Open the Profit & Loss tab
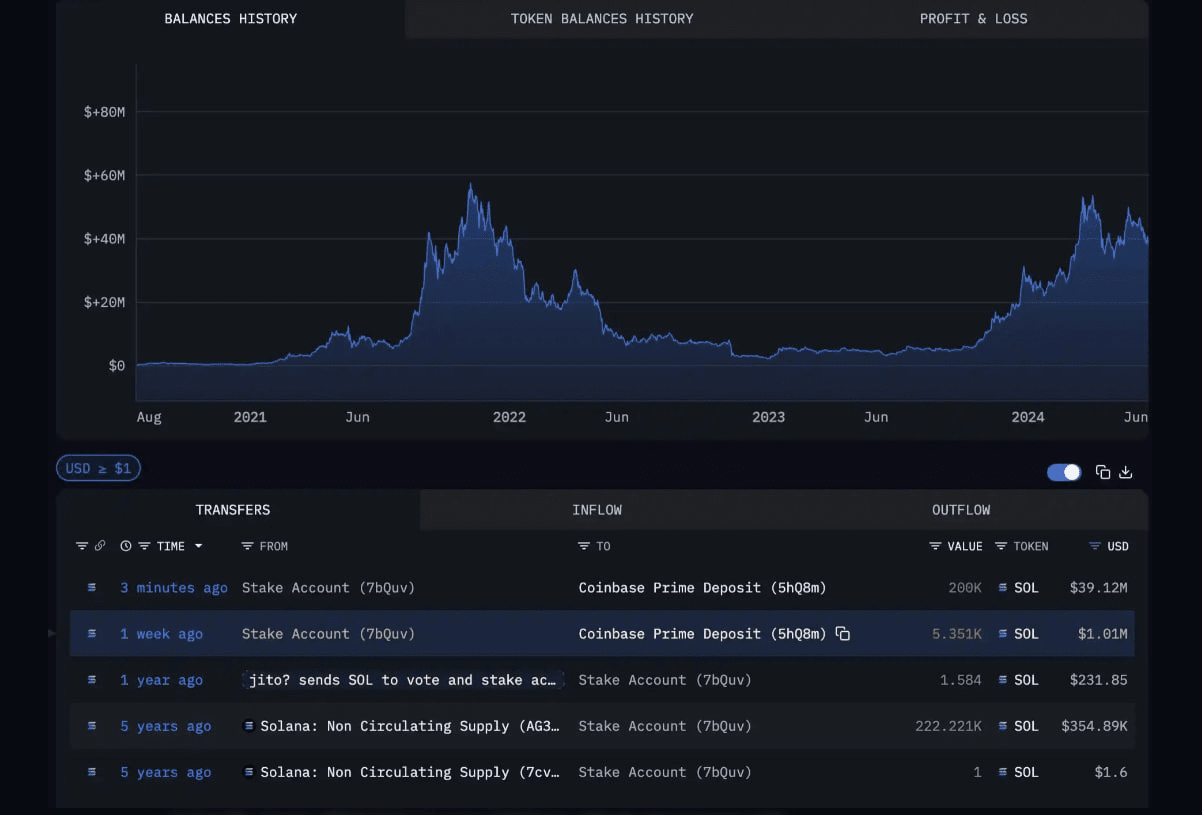The width and height of the screenshot is (1202, 815). (x=973, y=19)
